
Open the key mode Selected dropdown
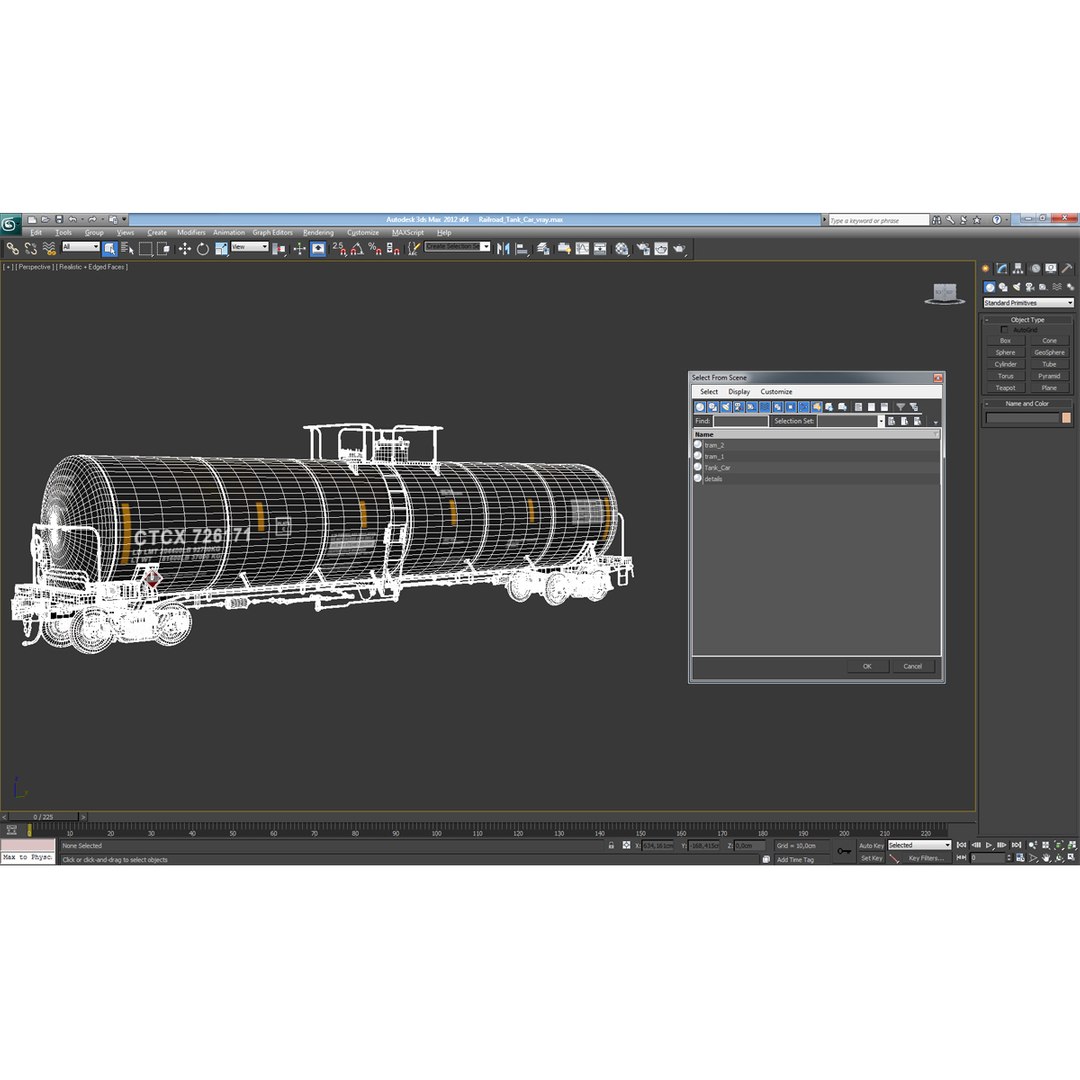coord(919,845)
